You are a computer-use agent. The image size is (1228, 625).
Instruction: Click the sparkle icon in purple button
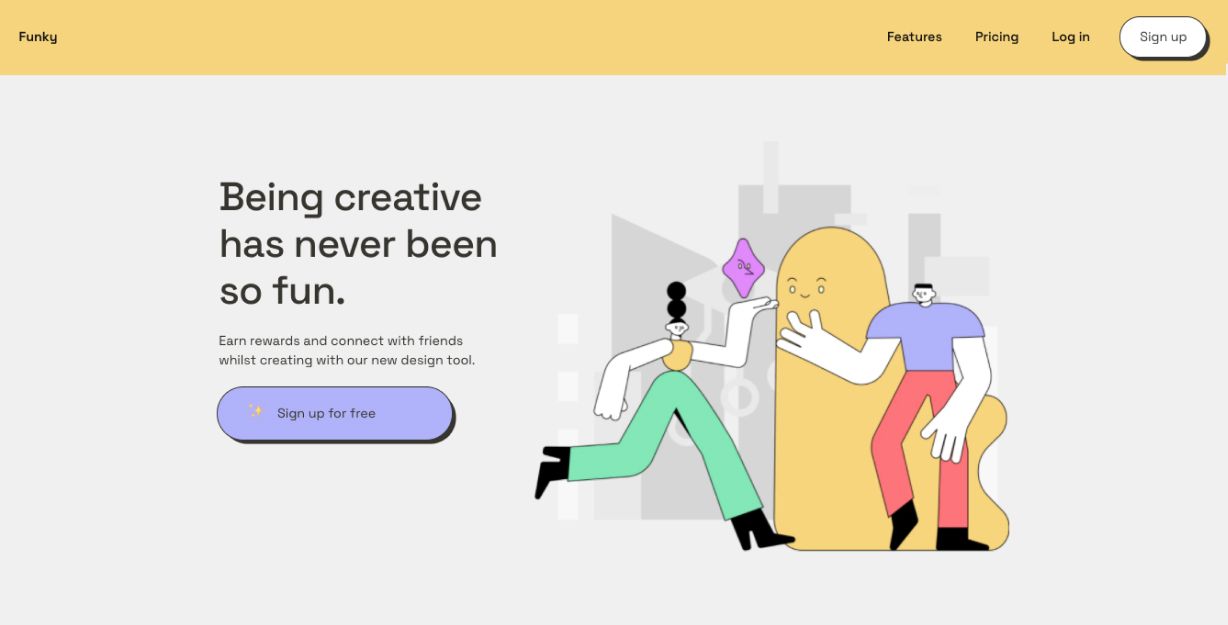[256, 411]
